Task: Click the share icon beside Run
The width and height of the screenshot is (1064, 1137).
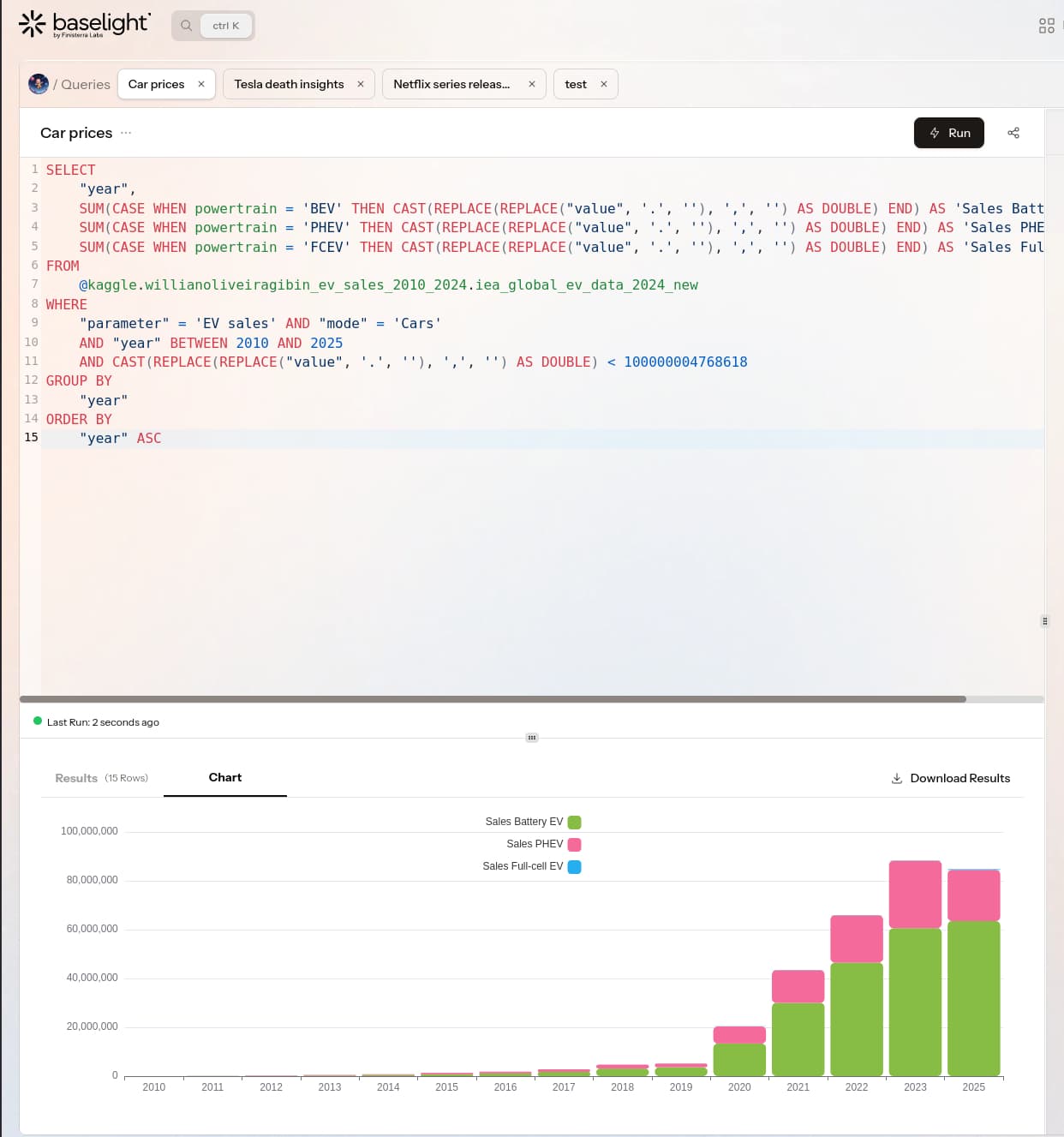Action: click(1013, 133)
